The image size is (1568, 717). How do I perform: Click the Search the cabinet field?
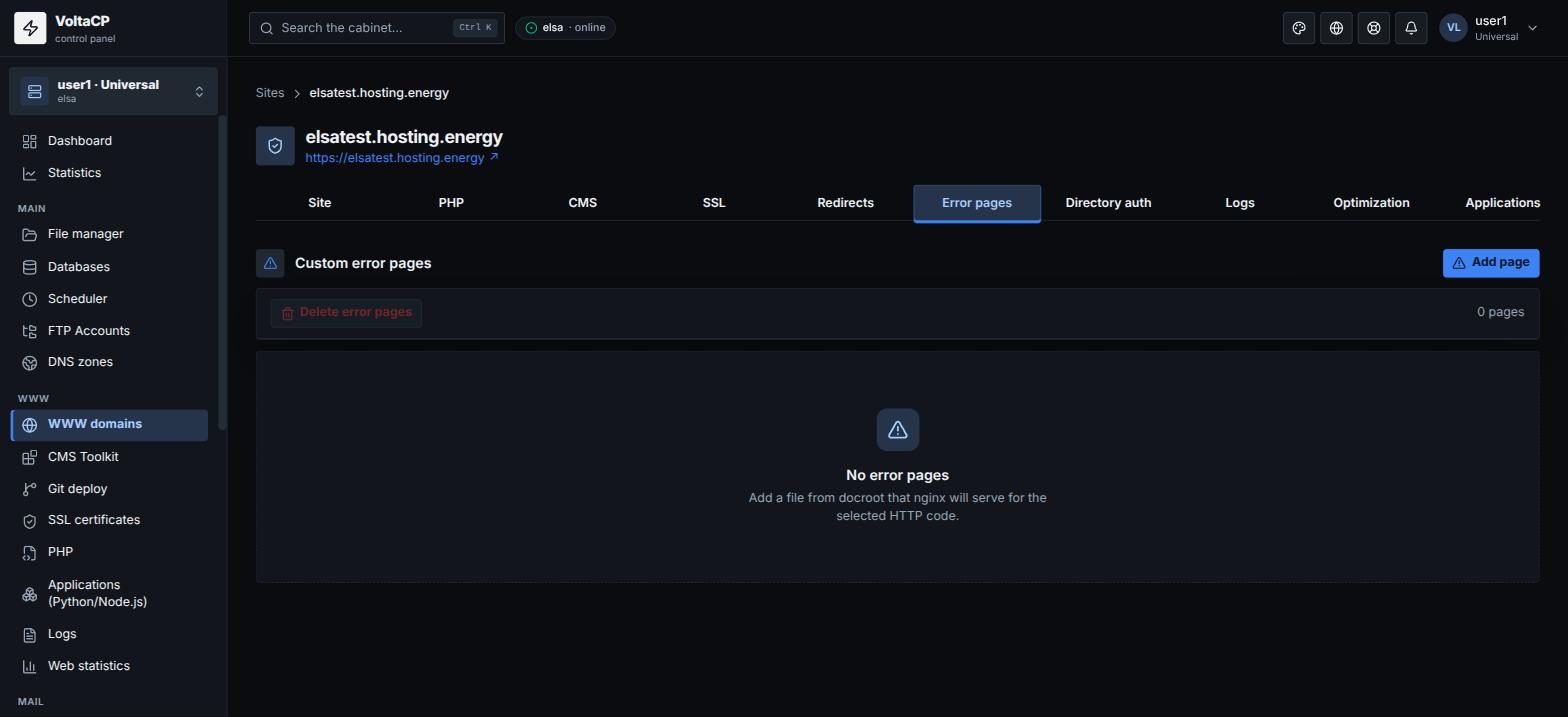[377, 28]
